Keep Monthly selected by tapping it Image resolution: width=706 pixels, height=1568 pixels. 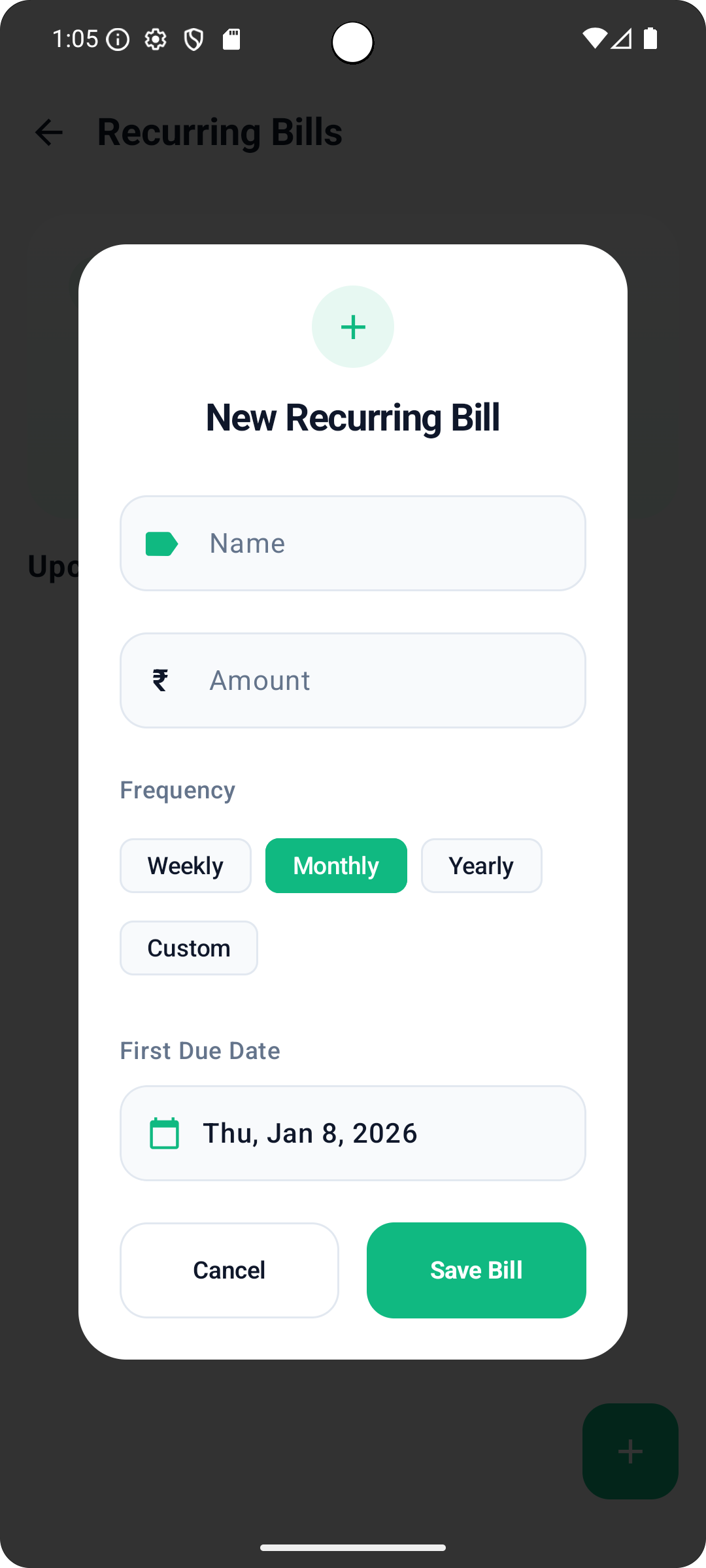click(335, 865)
